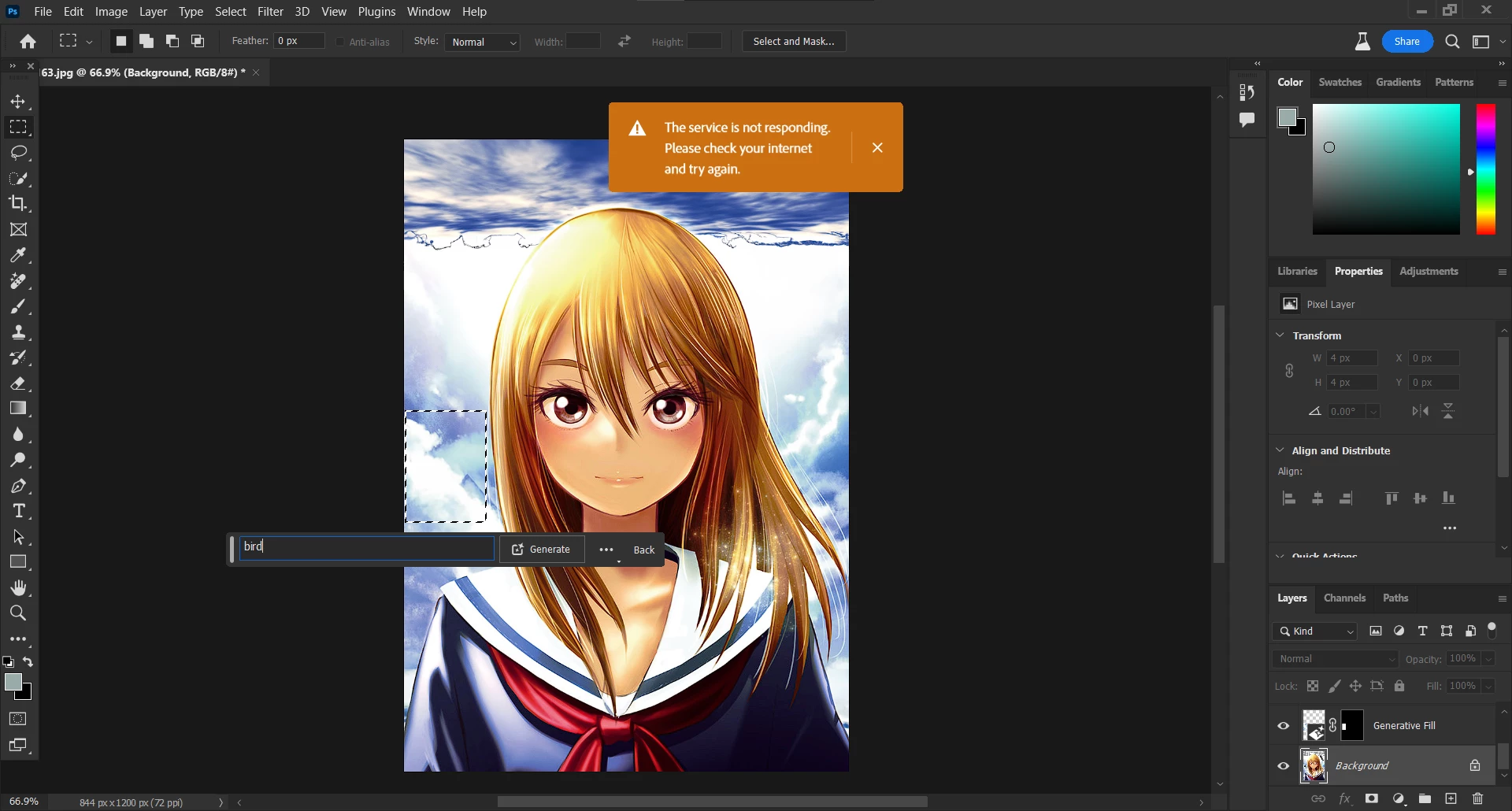Image resolution: width=1512 pixels, height=811 pixels.
Task: Open the Filter menu
Action: [x=270, y=12]
